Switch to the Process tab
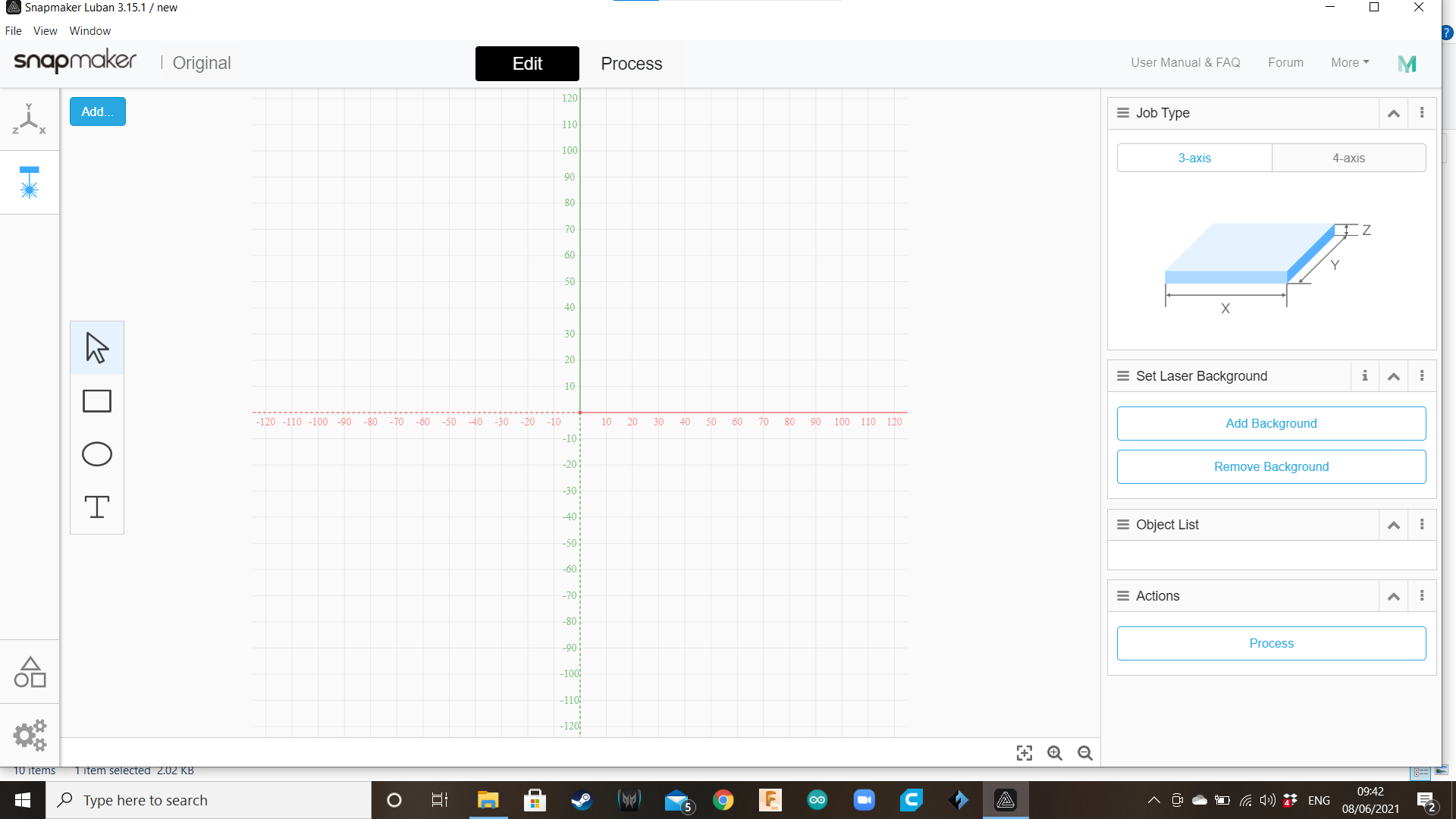 631,64
